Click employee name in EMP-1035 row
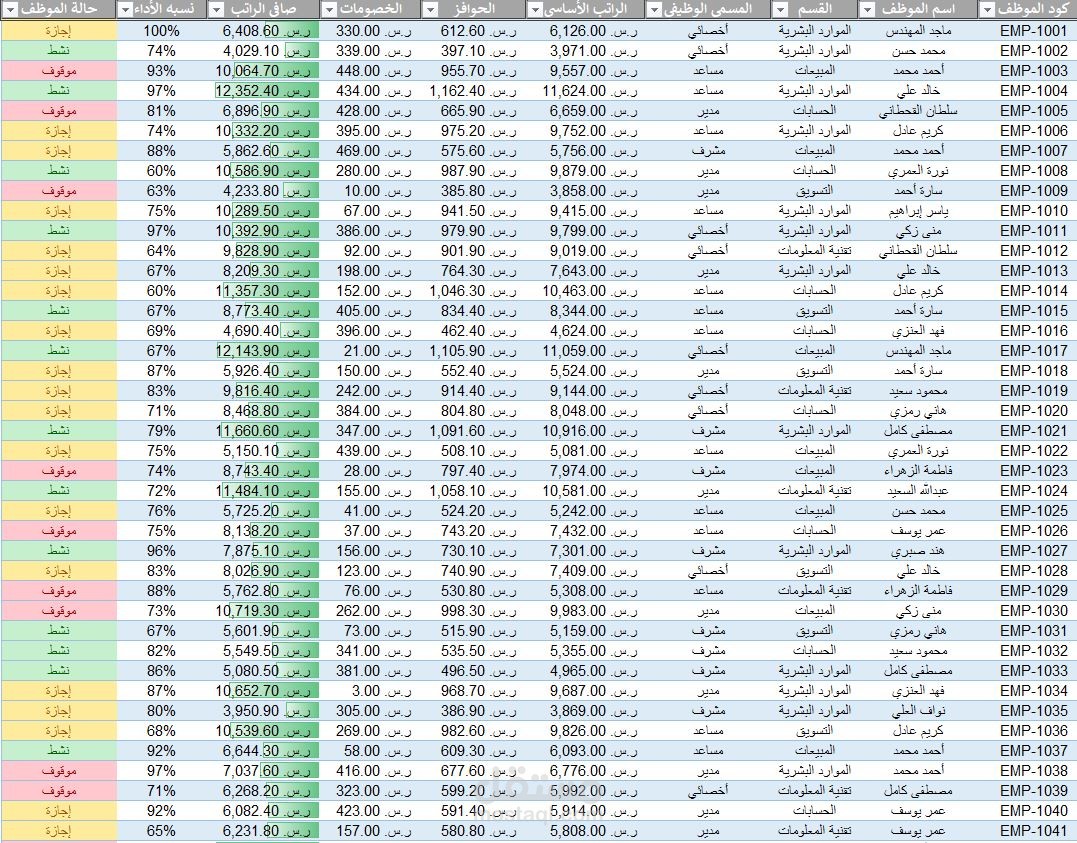This screenshot has height=843, width=1077. [x=918, y=710]
